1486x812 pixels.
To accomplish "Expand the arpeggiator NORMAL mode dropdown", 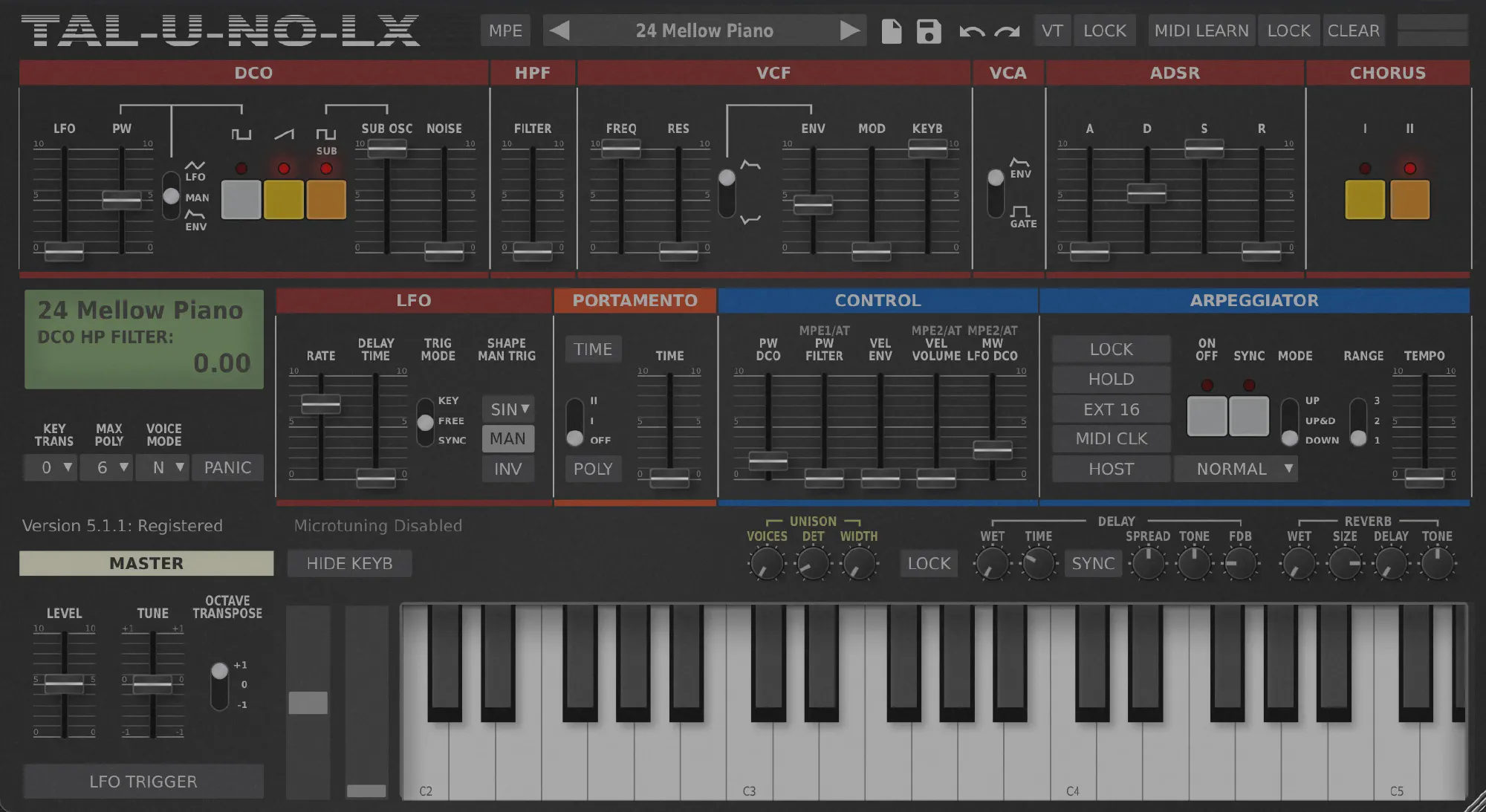I will point(1236,469).
